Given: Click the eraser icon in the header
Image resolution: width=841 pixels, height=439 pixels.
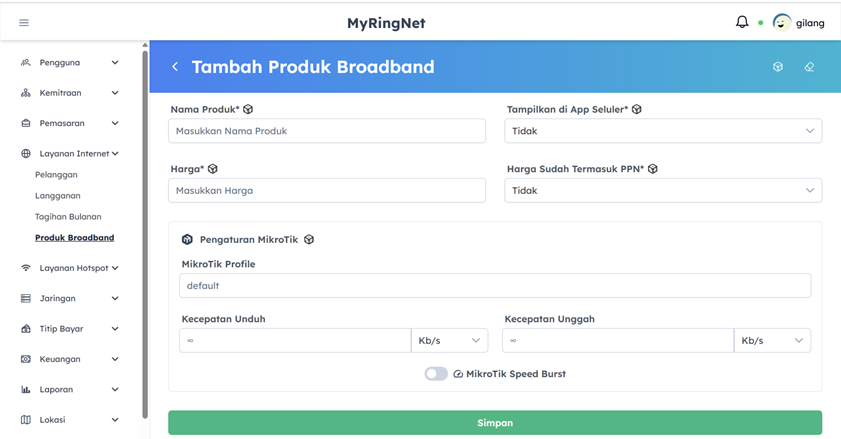Looking at the screenshot, I should pos(809,67).
